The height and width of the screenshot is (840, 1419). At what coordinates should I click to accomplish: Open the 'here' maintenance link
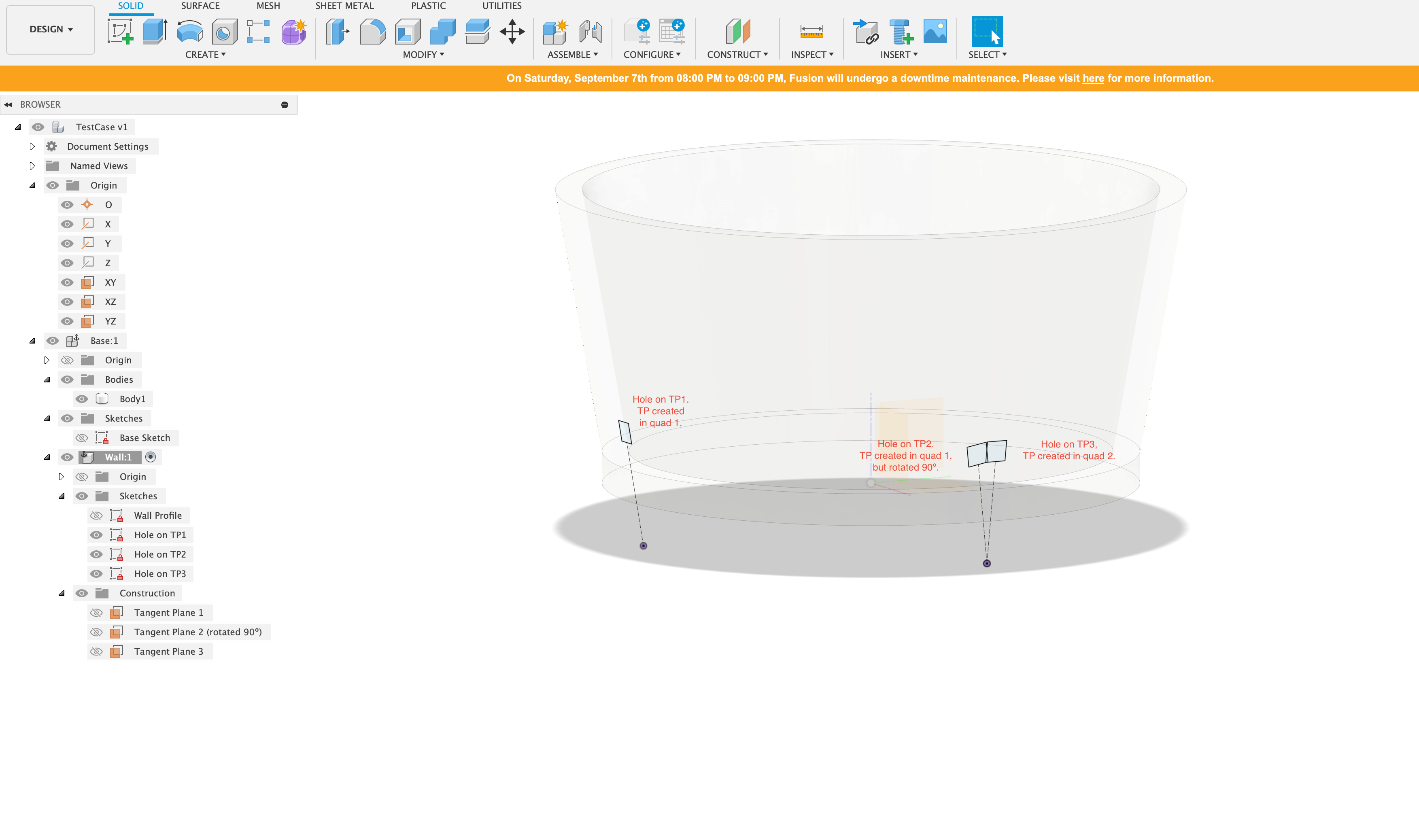pos(1093,78)
